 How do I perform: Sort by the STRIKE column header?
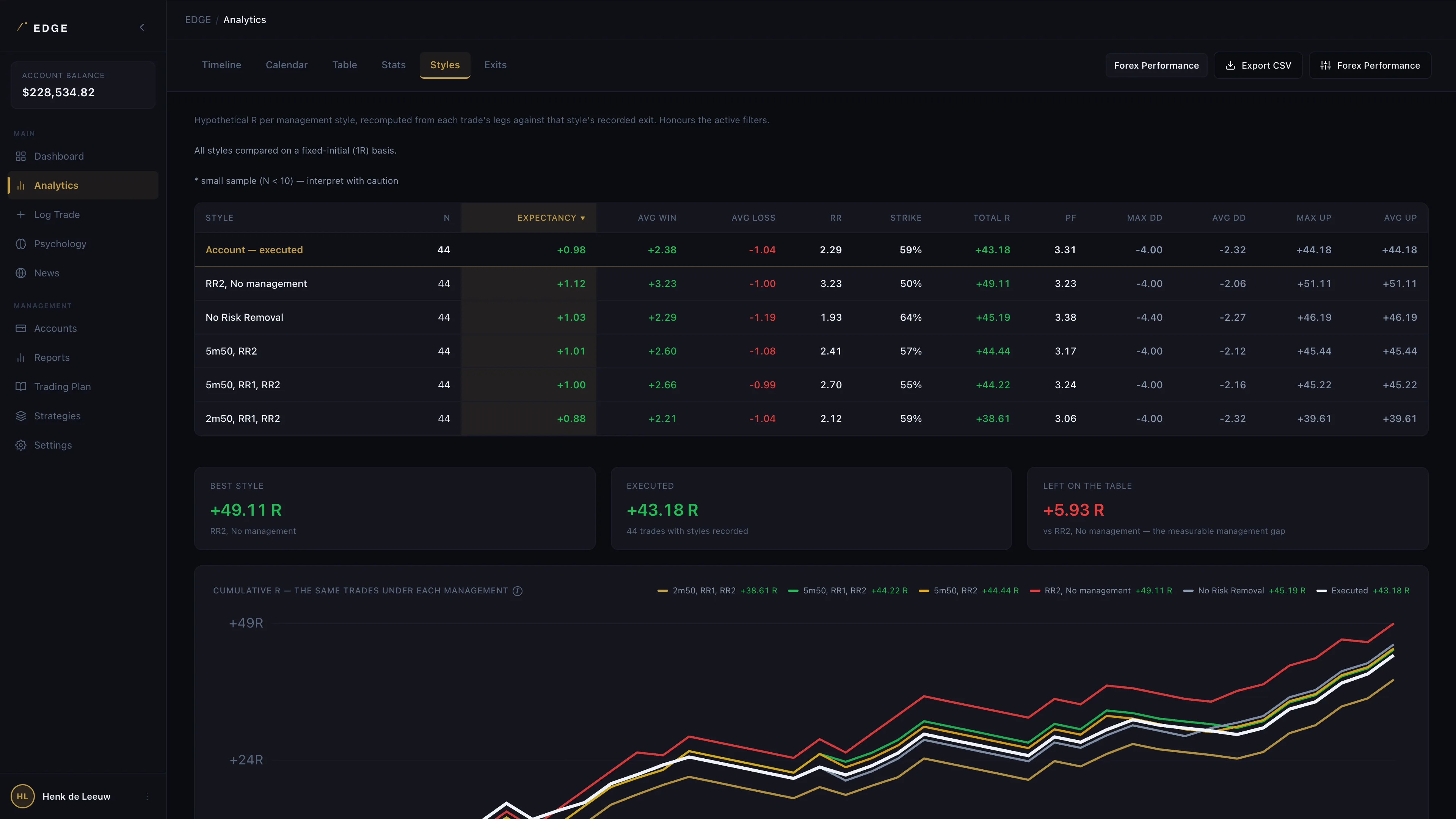click(905, 218)
